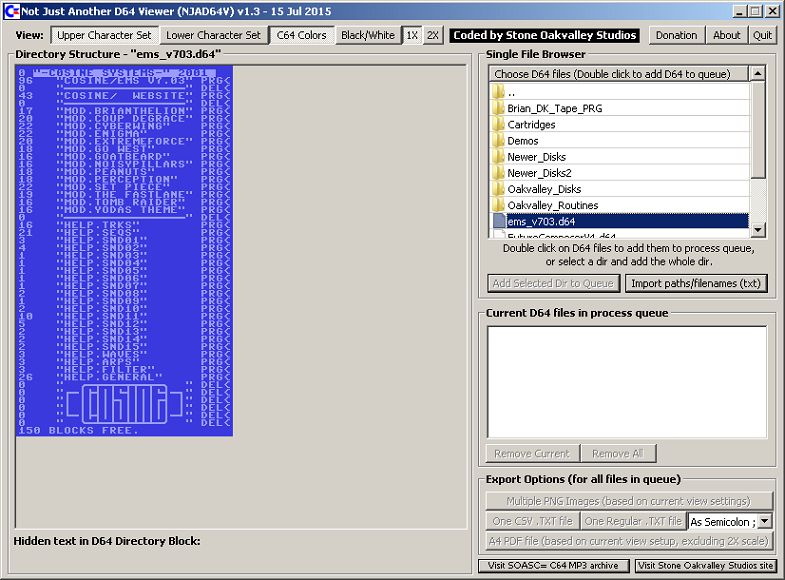Toggle Upper Character Set view
Viewport: 785px width, 580px height.
105,35
